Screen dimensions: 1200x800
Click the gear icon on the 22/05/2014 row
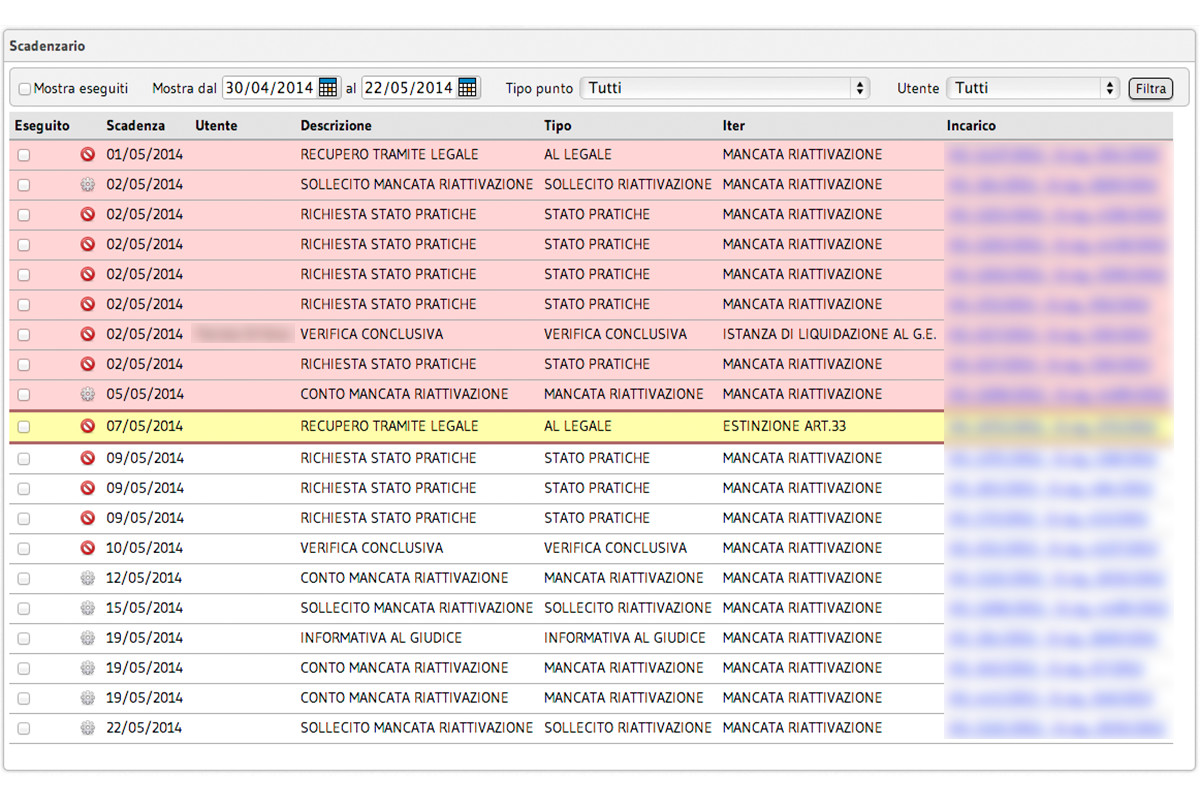click(87, 729)
